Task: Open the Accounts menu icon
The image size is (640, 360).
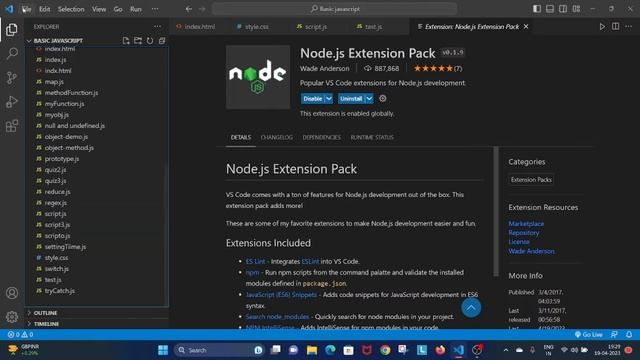Action: [12, 293]
